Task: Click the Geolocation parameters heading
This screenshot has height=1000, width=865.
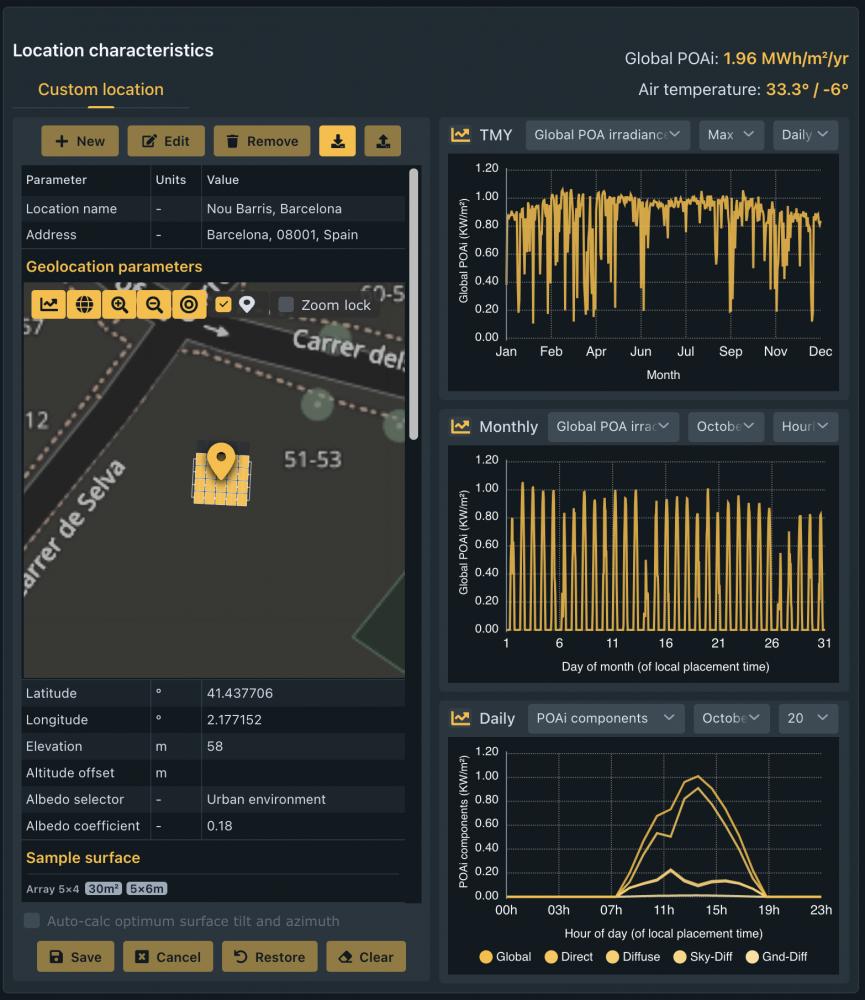Action: coord(114,267)
